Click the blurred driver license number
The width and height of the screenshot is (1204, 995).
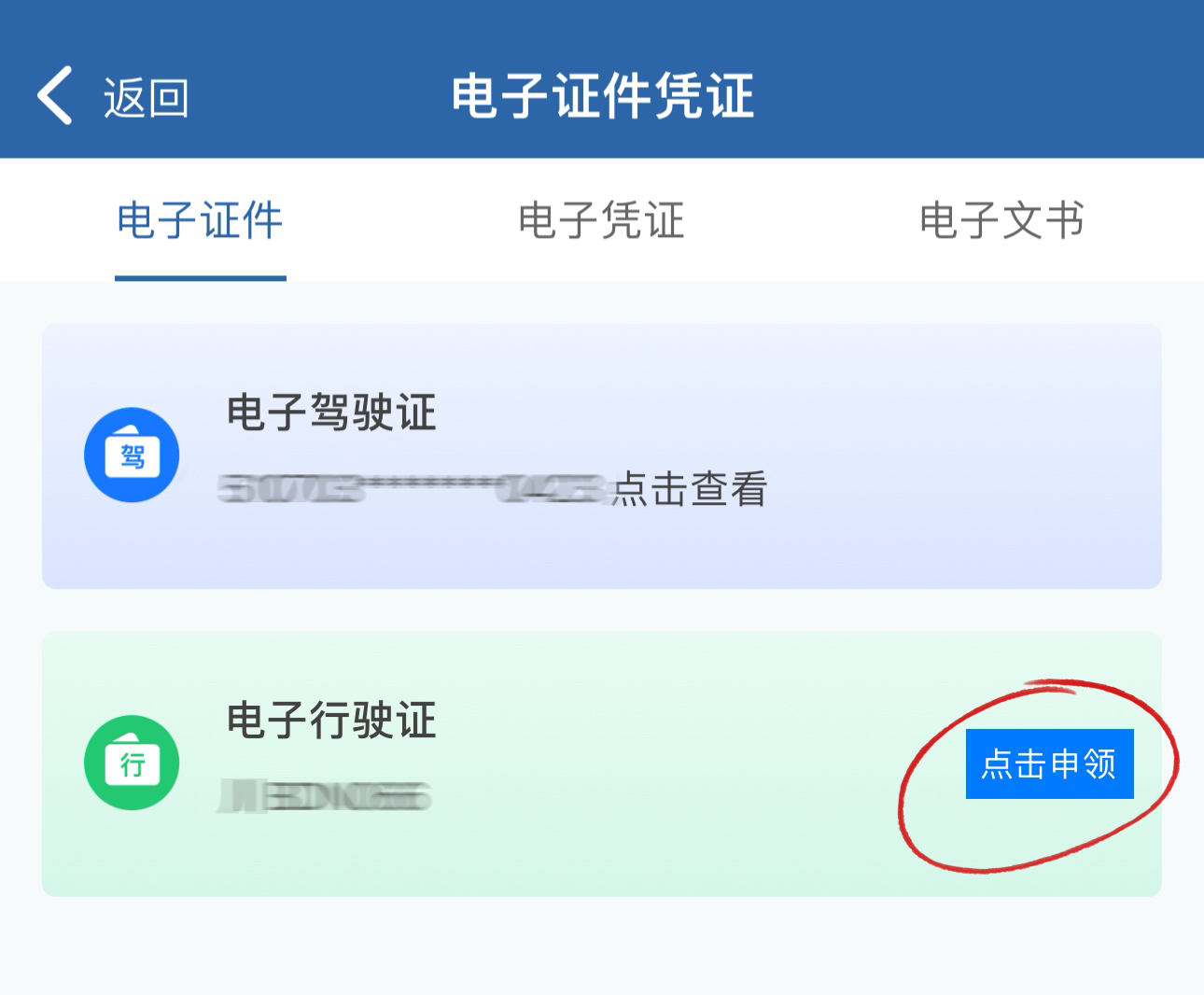411,488
